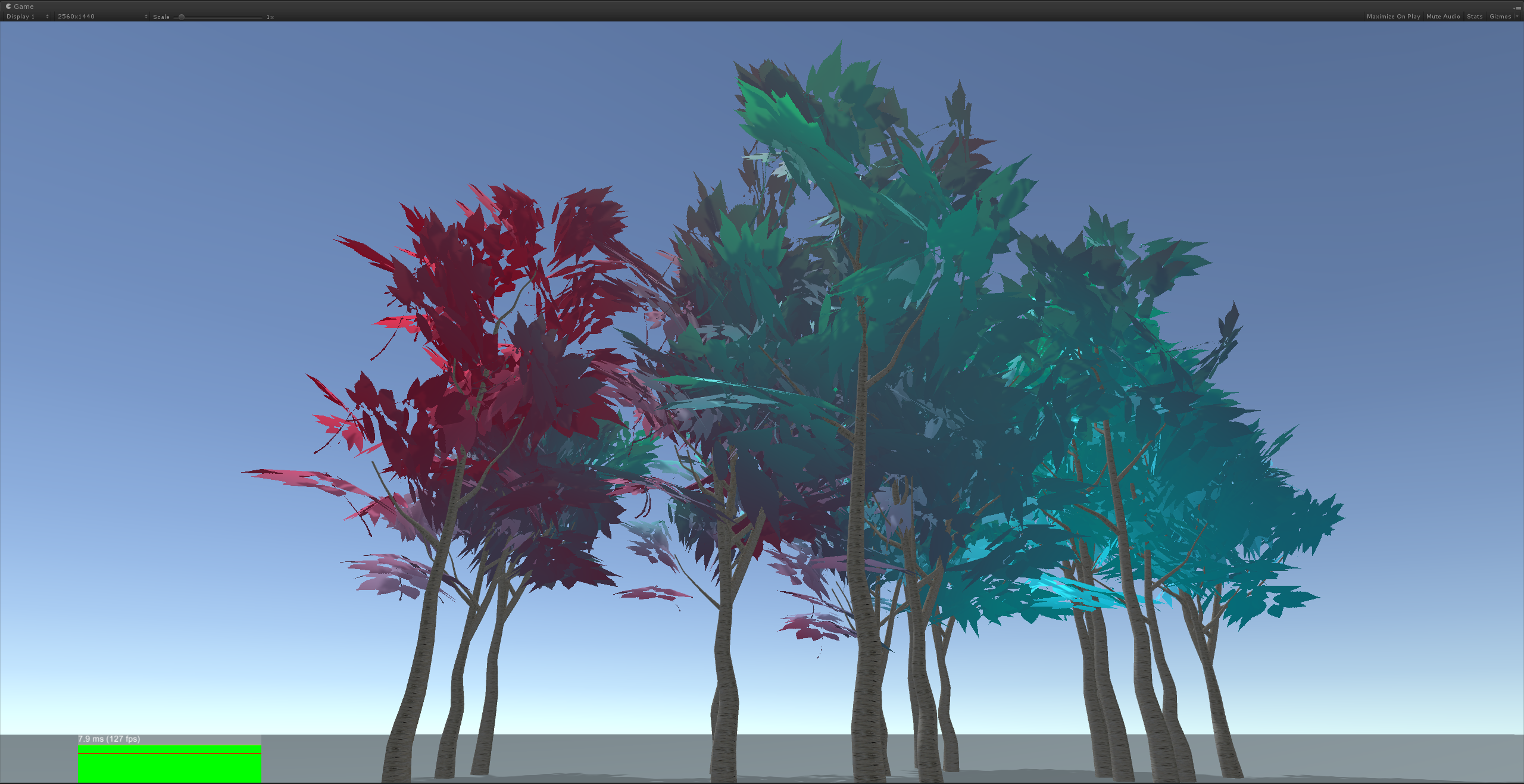Screen dimensions: 1524x784
Task: Click the Gizmos button
Action: click(1500, 16)
